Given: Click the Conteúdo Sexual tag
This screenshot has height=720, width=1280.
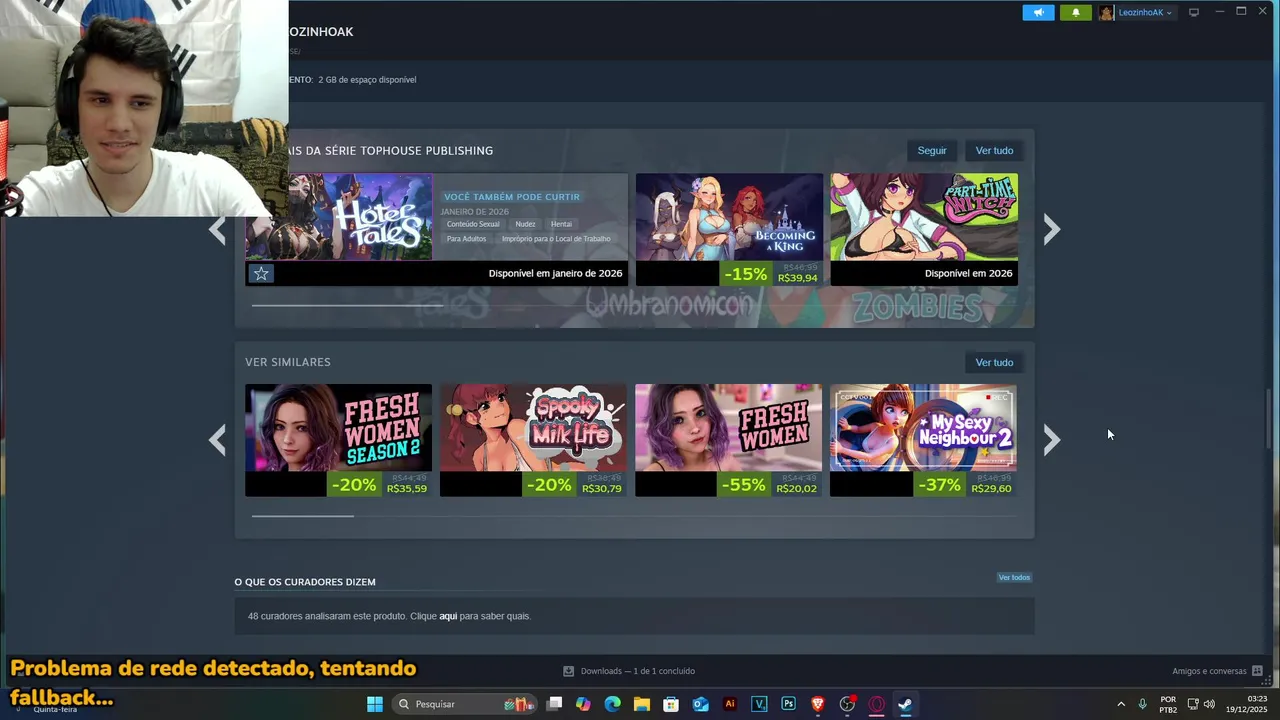Looking at the screenshot, I should tap(473, 224).
